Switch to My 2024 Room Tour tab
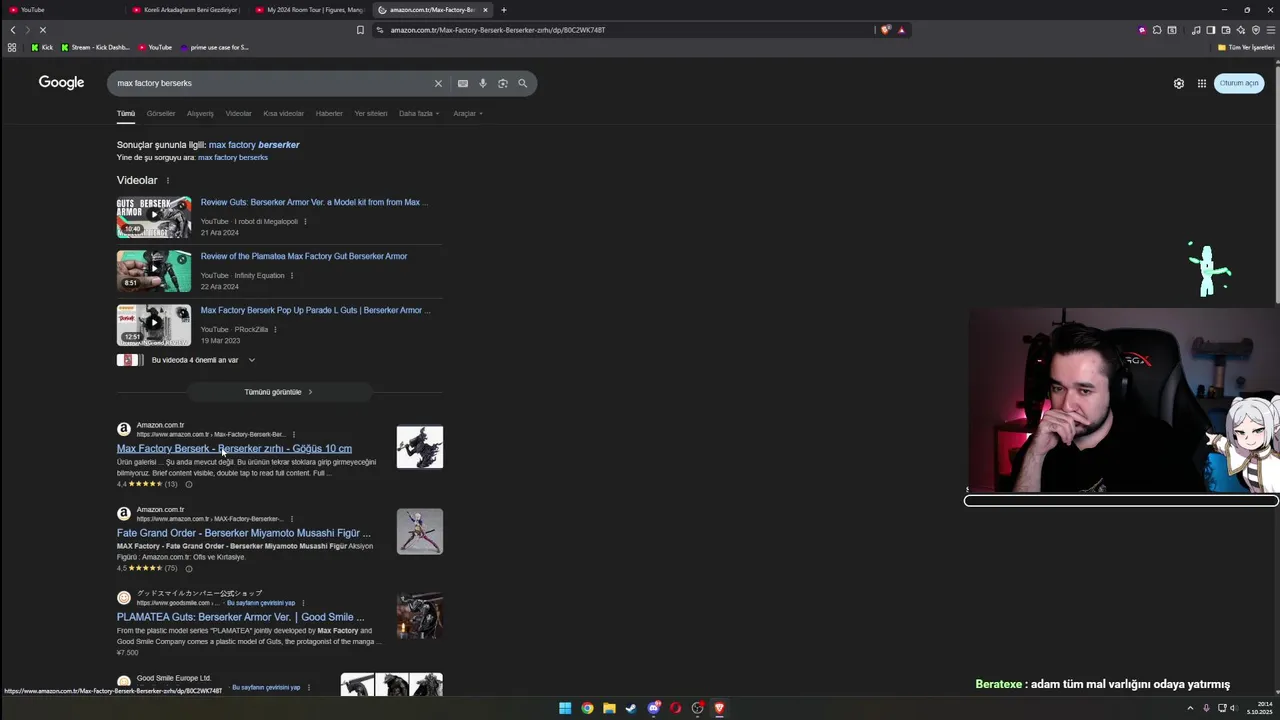The width and height of the screenshot is (1280, 720). pos(308,10)
